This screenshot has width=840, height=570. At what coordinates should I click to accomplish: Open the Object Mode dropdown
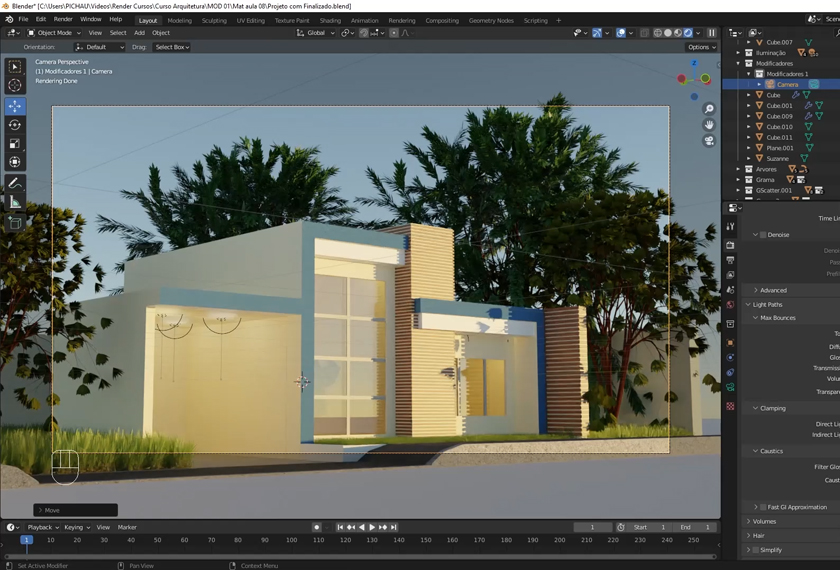coord(54,33)
